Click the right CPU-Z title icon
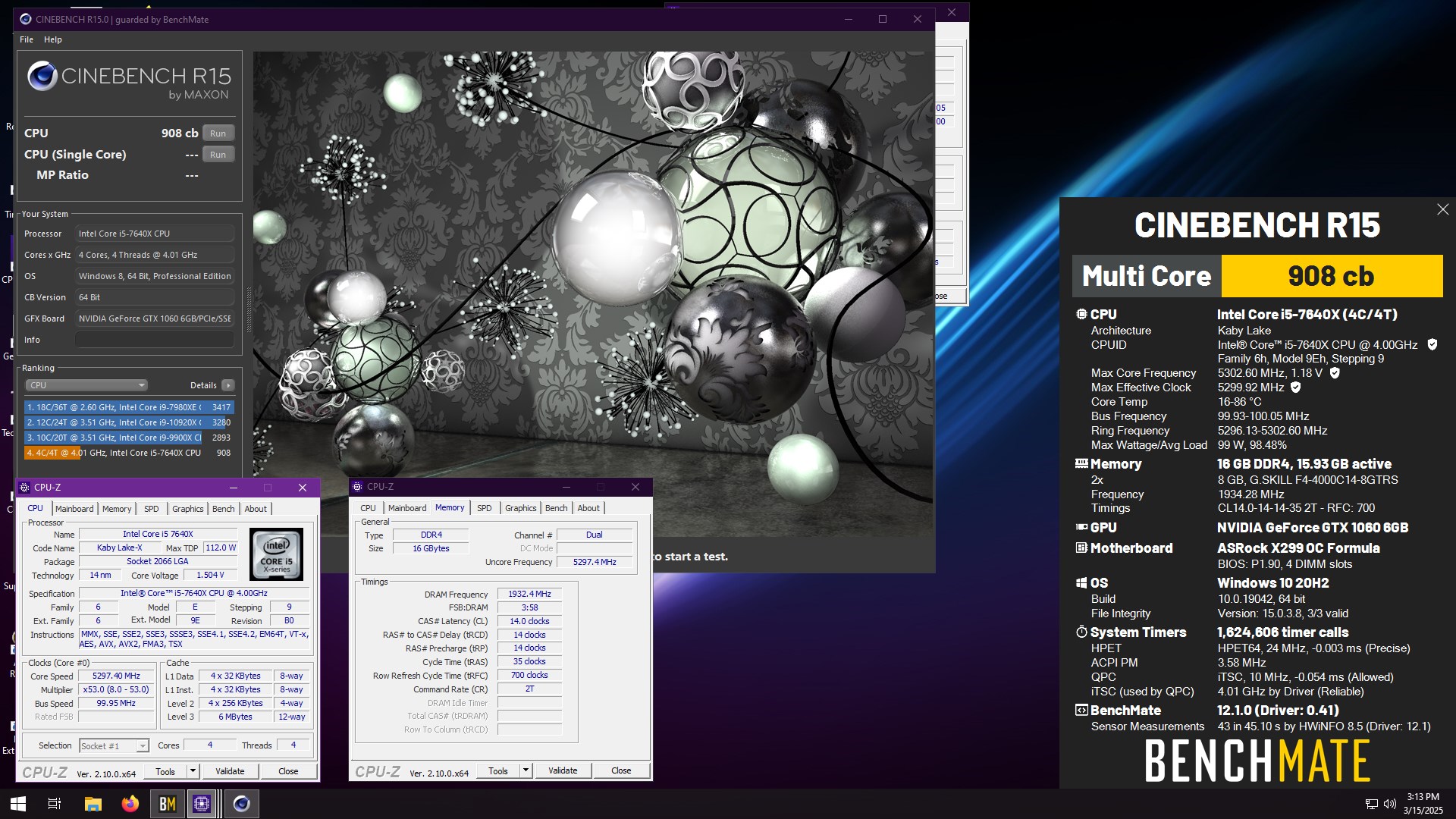Viewport: 1456px width, 819px height. 357,487
